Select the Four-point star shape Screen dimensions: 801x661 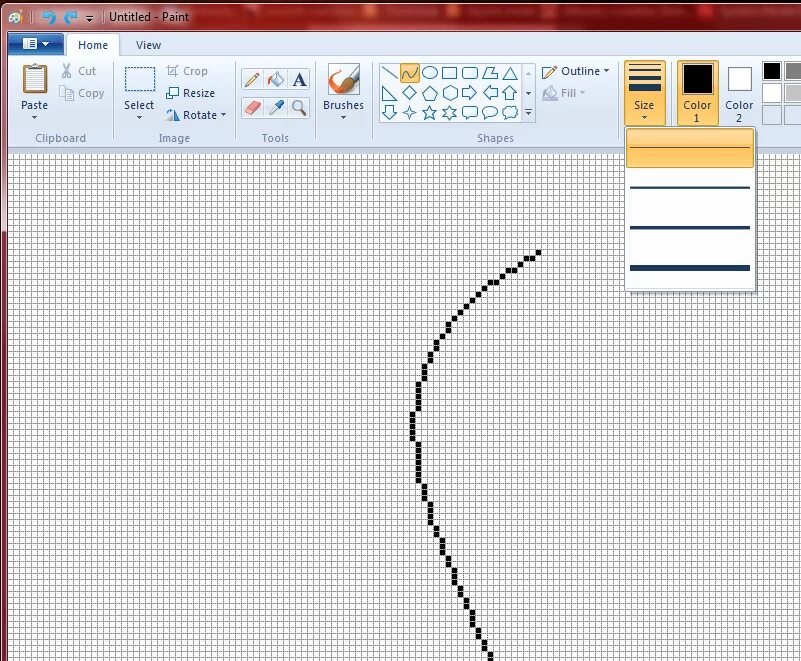(x=410, y=112)
